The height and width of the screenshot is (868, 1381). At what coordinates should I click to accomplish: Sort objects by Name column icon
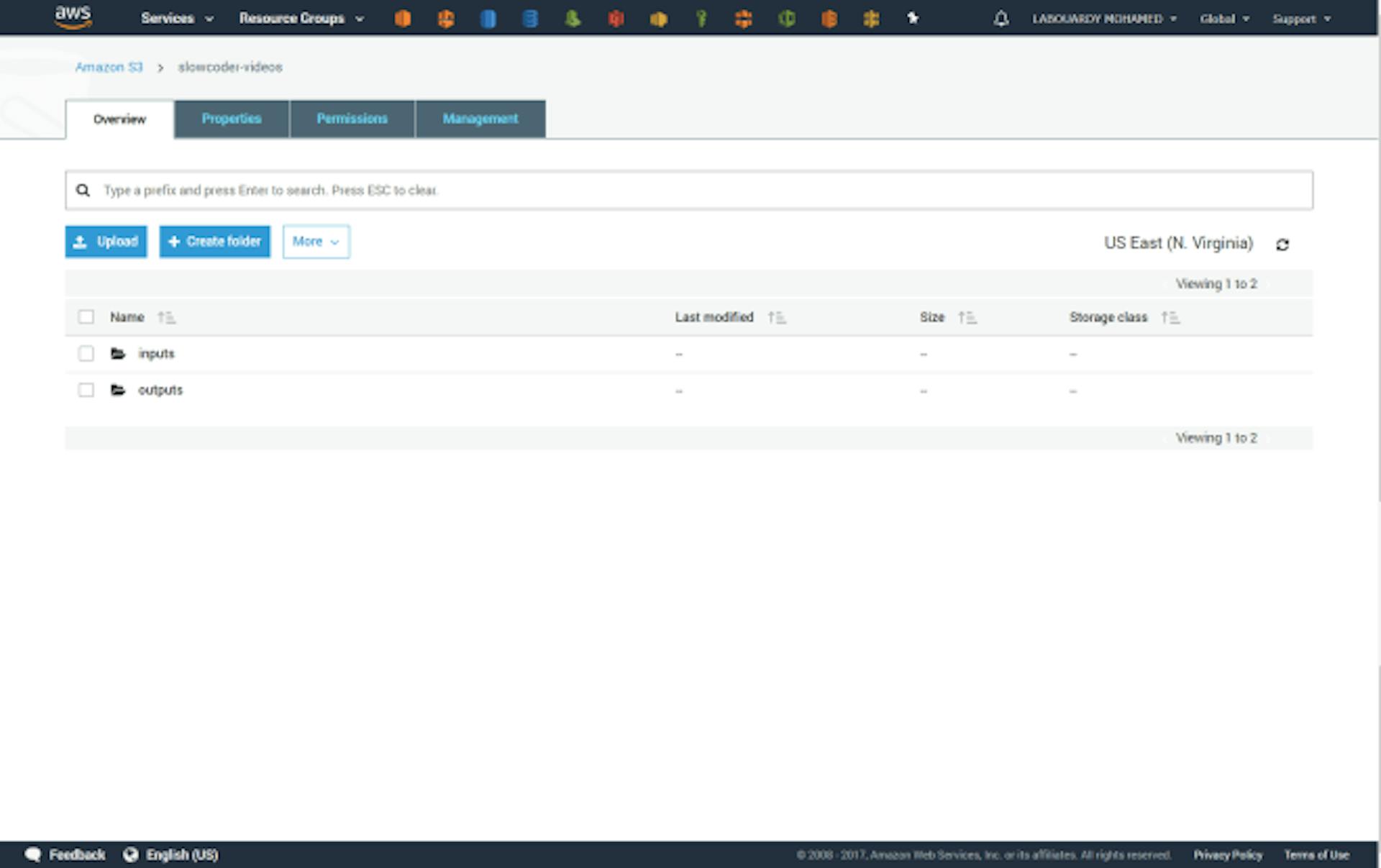[167, 317]
